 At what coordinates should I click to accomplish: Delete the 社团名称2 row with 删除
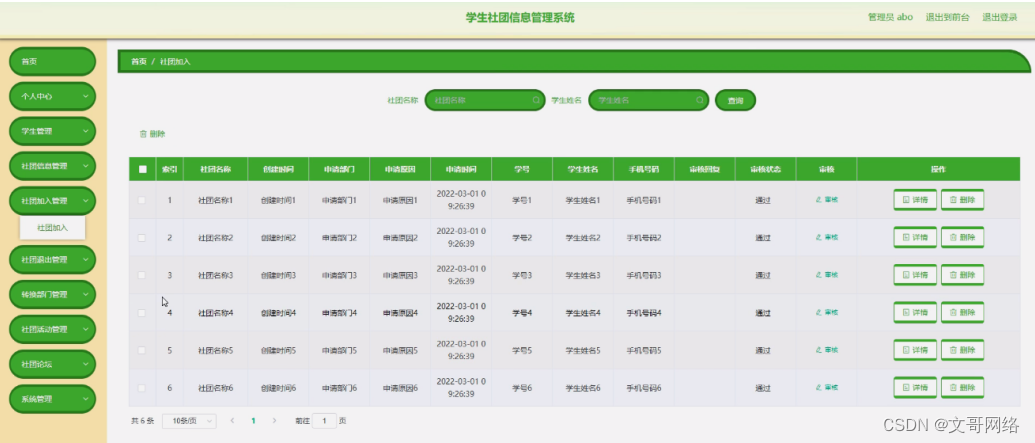(962, 237)
